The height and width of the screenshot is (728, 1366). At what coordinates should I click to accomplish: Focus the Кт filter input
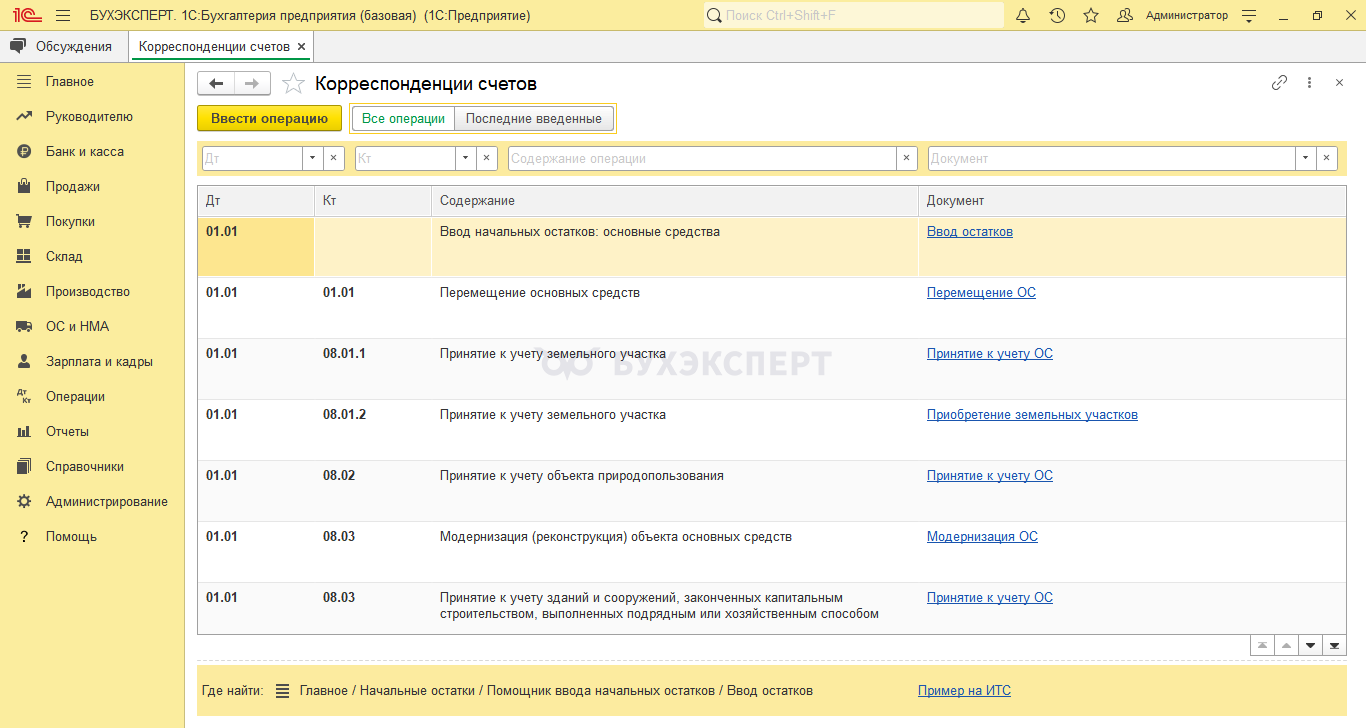405,158
